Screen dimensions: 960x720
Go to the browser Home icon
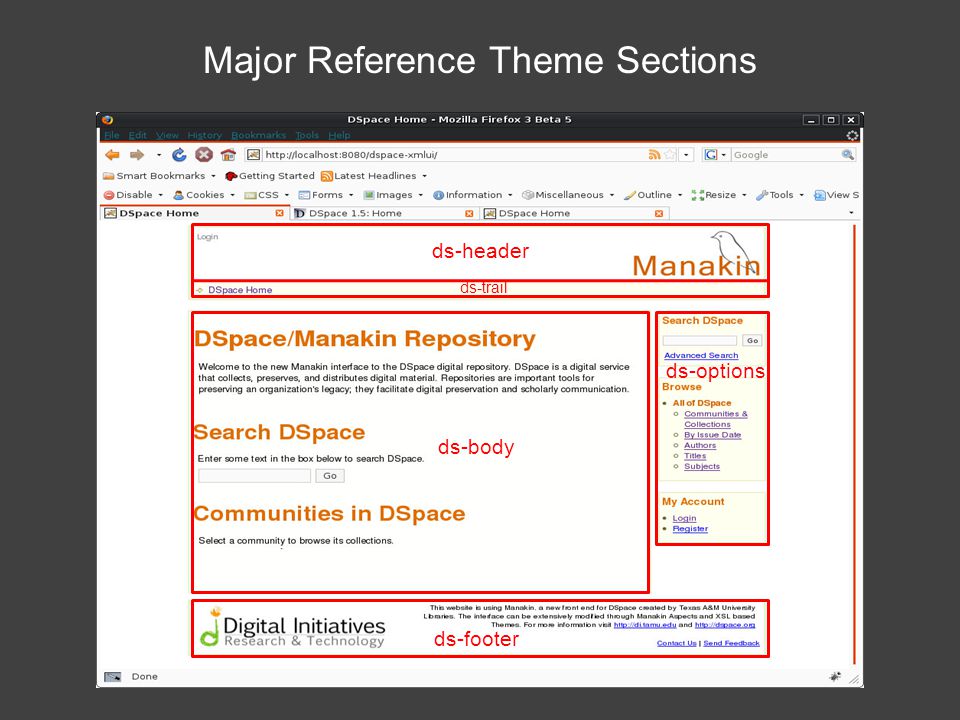point(228,155)
